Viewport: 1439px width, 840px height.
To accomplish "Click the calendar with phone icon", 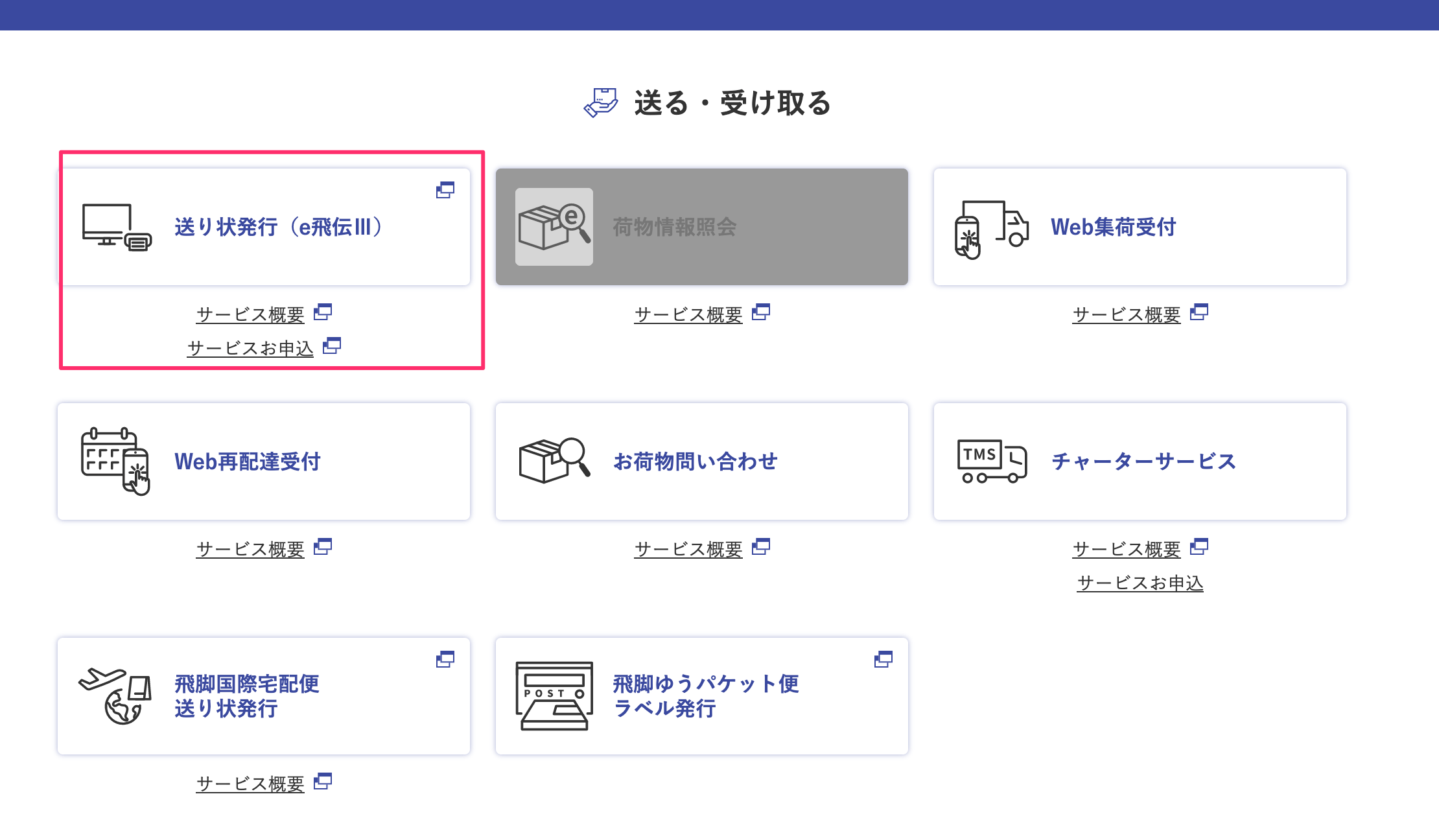I will pos(116,461).
